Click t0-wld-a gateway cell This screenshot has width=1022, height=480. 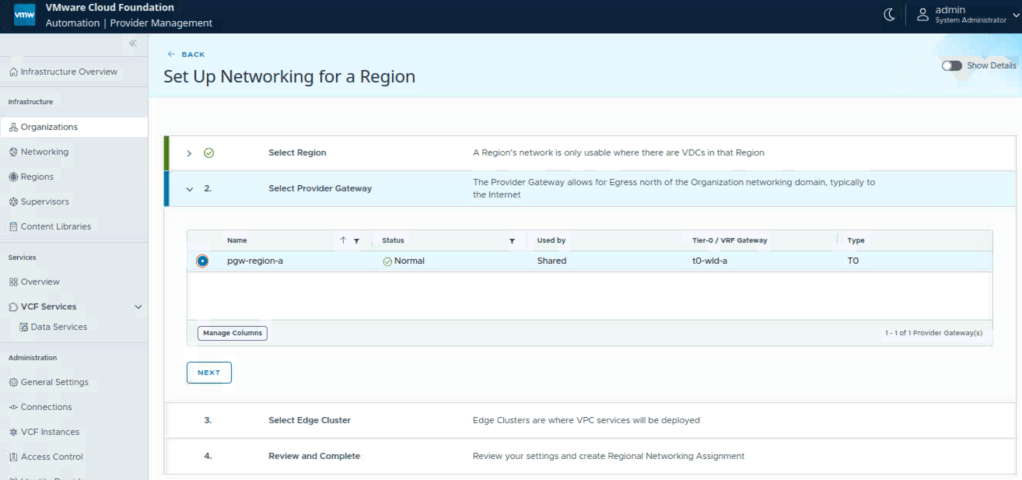point(709,261)
